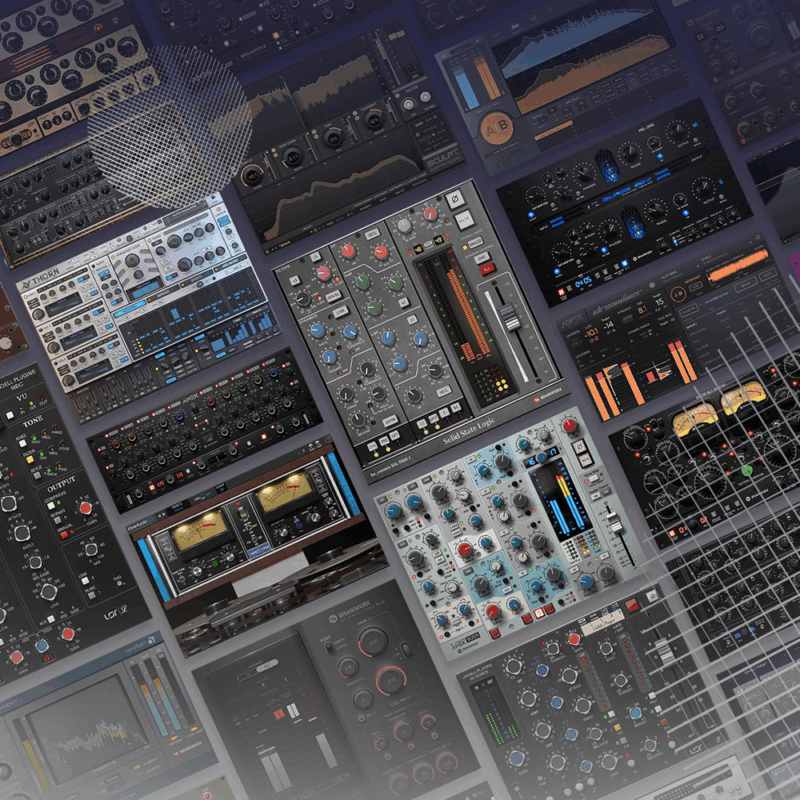Click ONE button on Solid State Logic console
This screenshot has height=800, width=800.
[482, 257]
